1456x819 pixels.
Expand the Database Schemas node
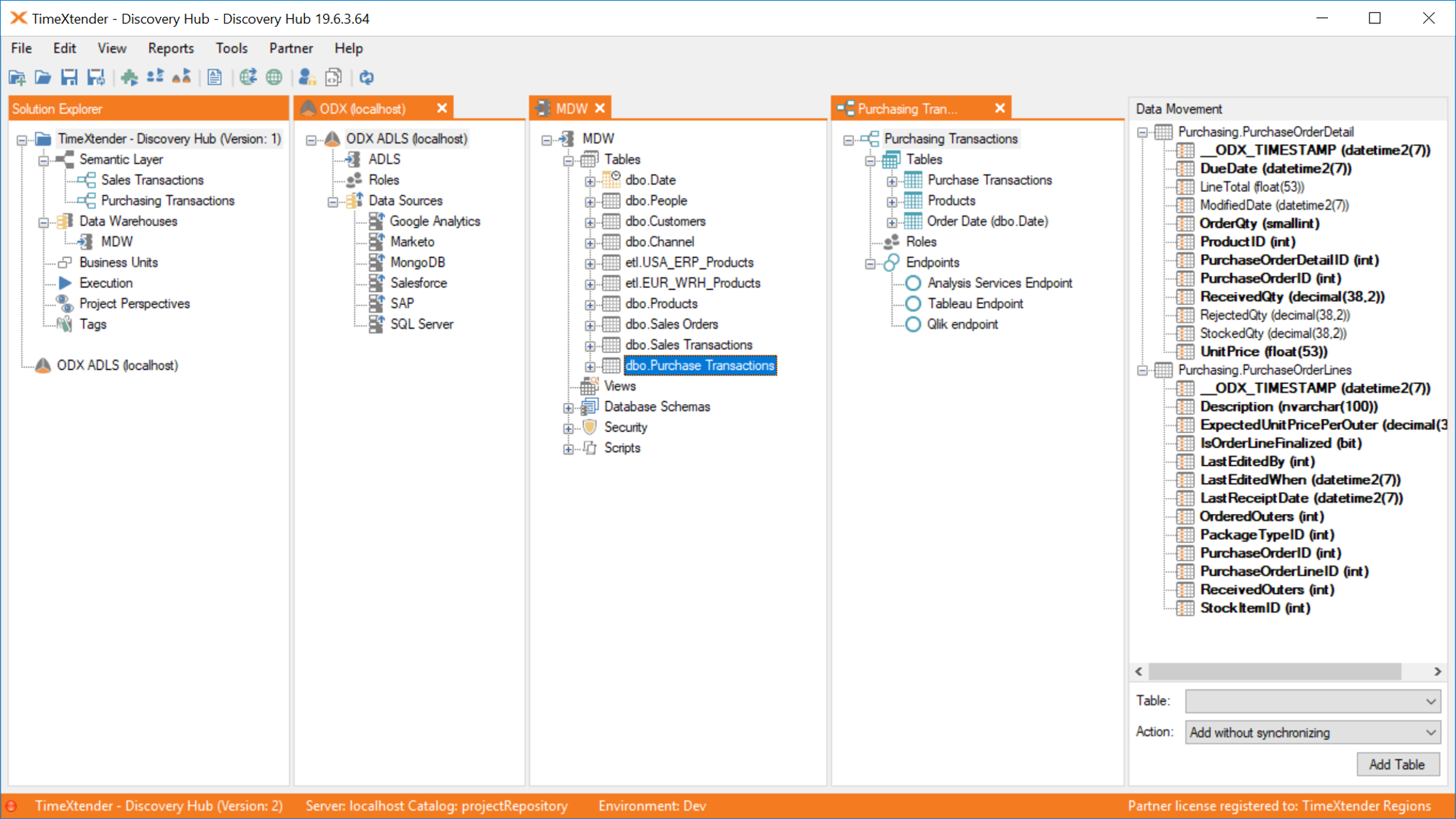568,407
